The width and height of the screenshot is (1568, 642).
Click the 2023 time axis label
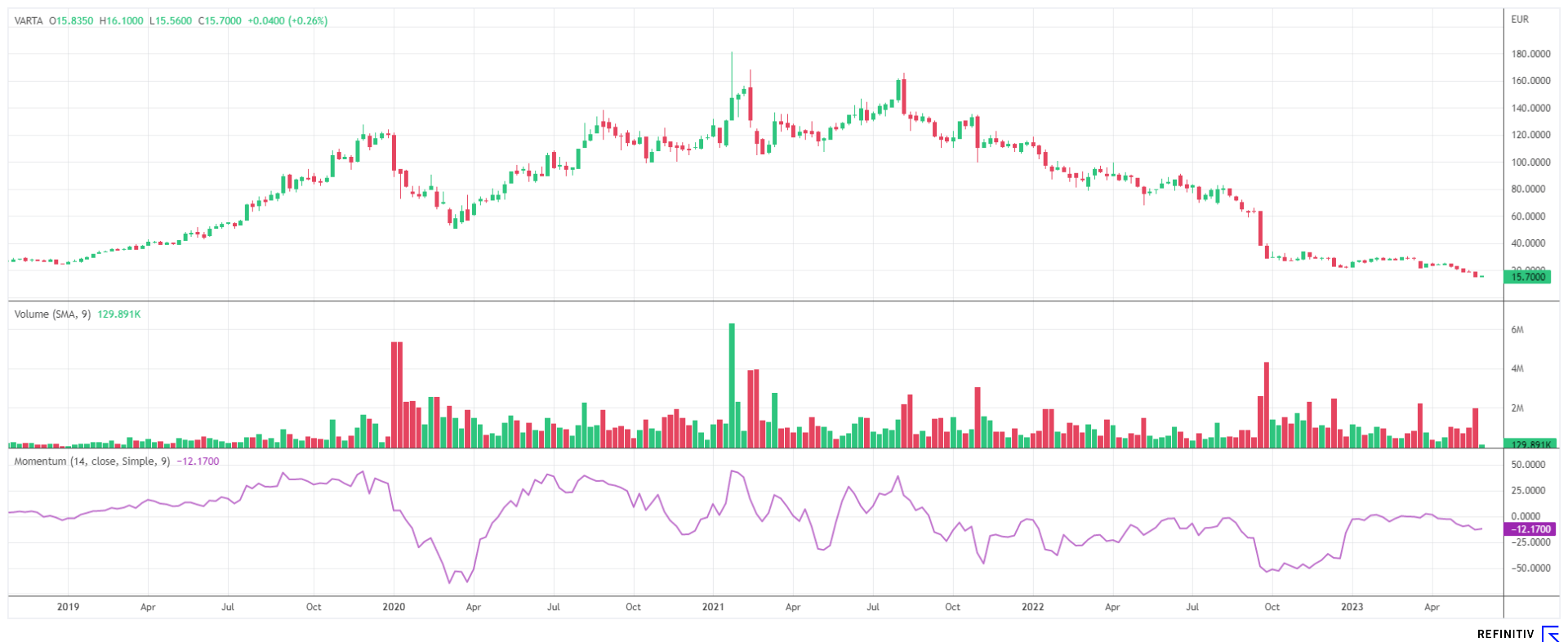pos(1352,607)
